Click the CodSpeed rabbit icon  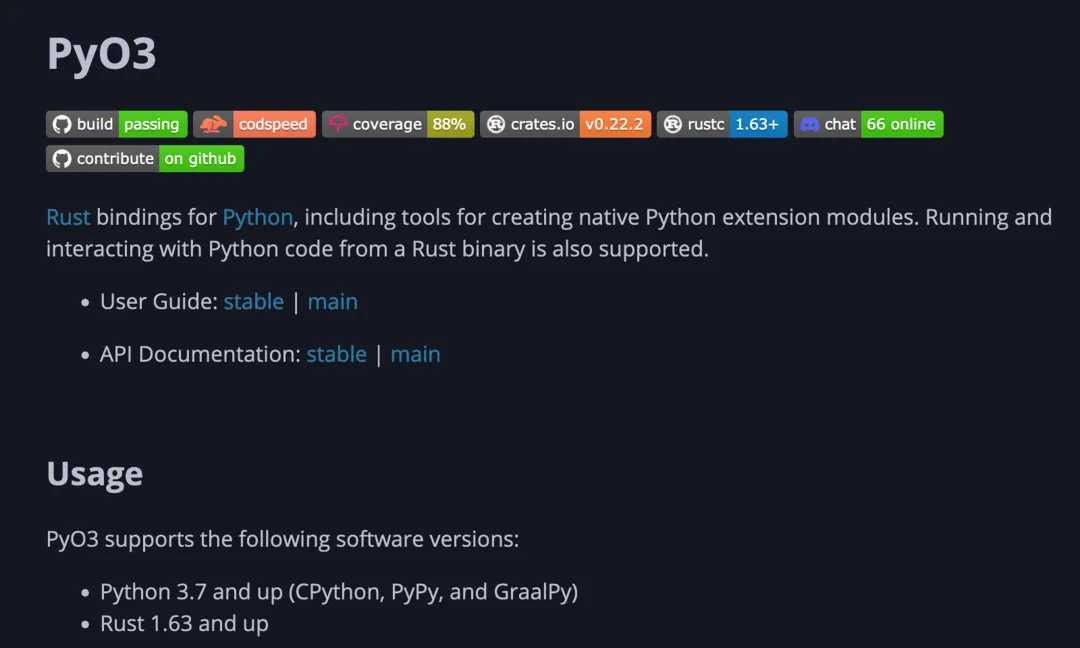213,124
